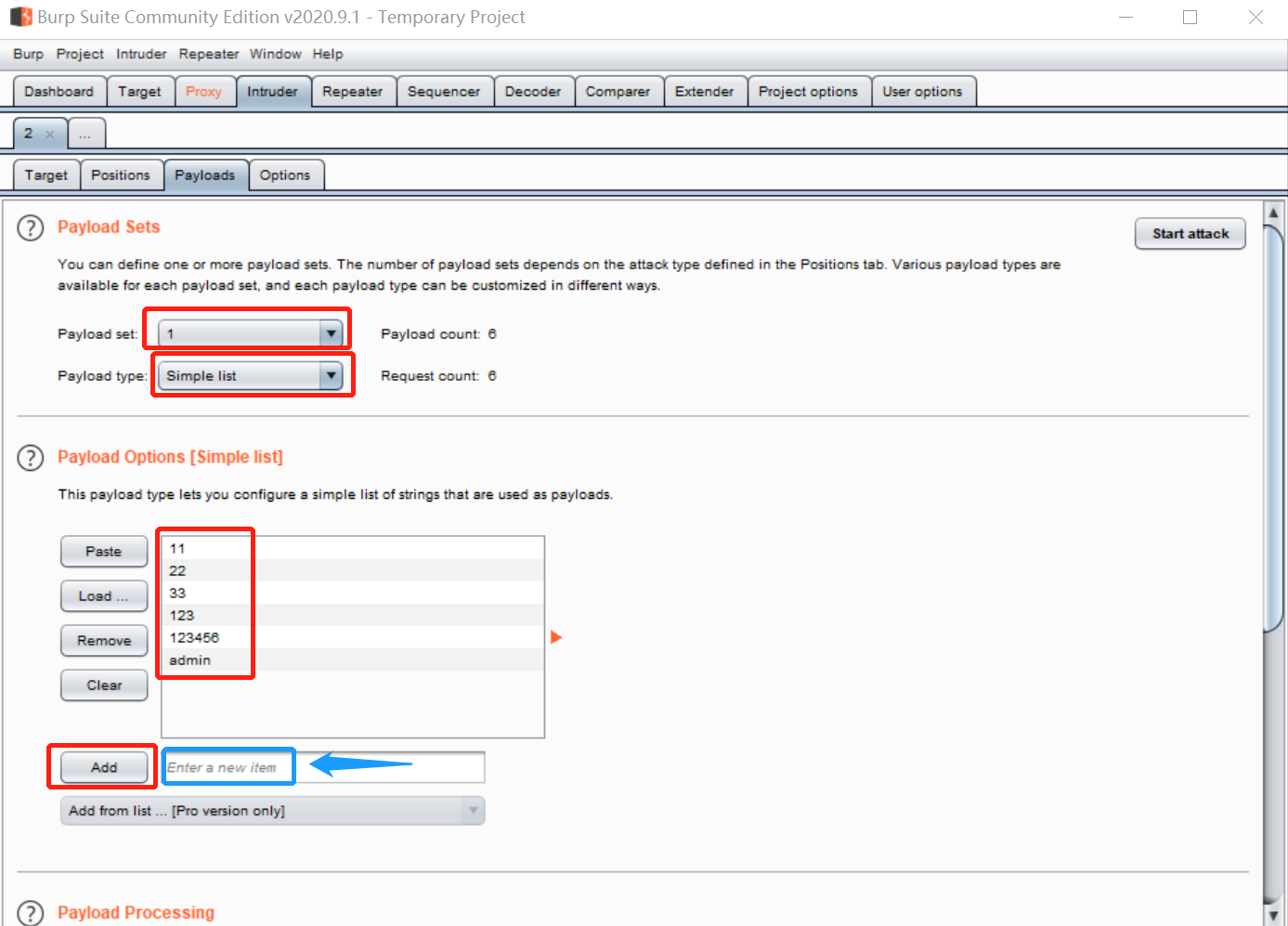This screenshot has width=1288, height=926.
Task: Open the Positions sub-tab
Action: tap(121, 175)
